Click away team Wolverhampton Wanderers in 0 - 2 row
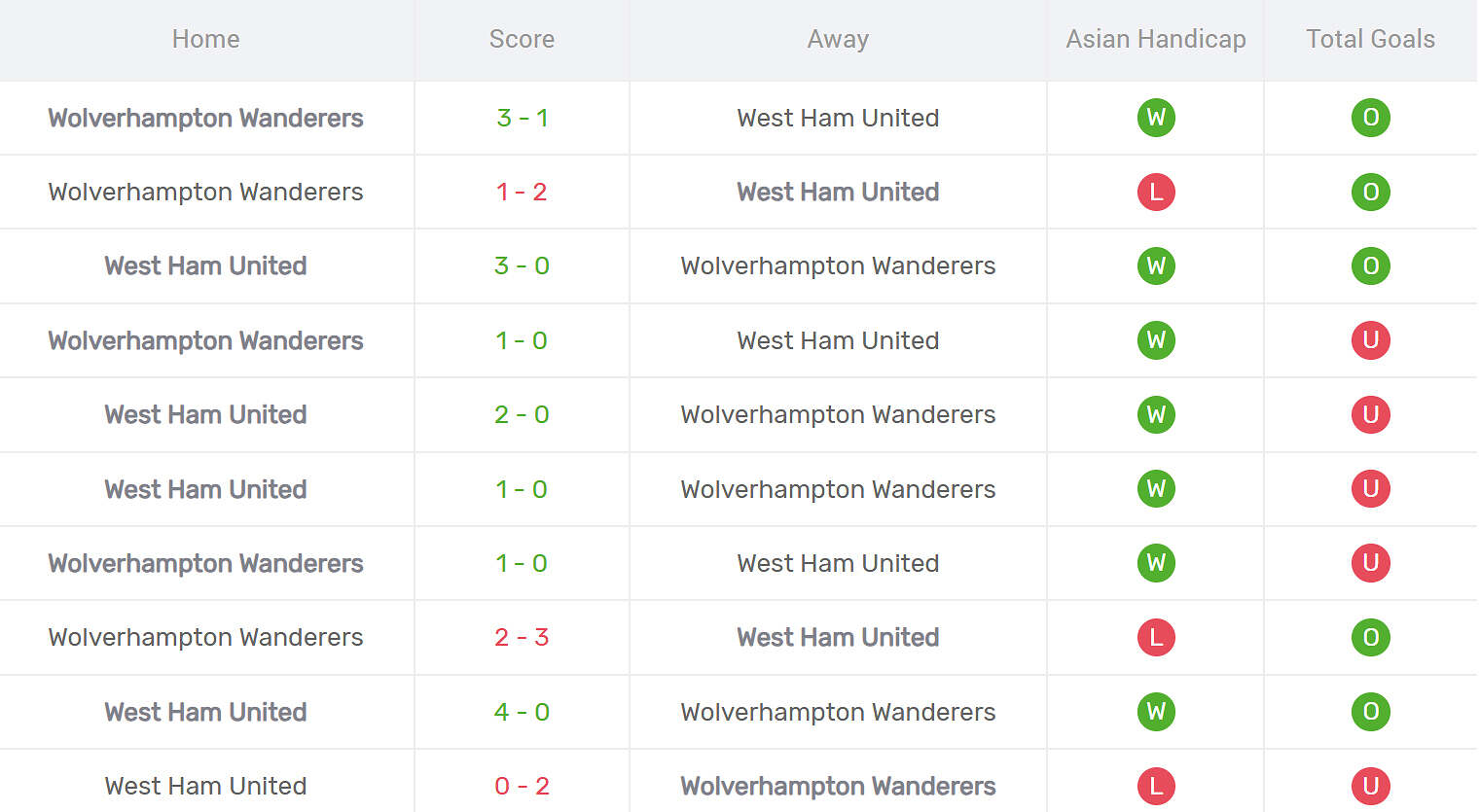 coord(838,786)
